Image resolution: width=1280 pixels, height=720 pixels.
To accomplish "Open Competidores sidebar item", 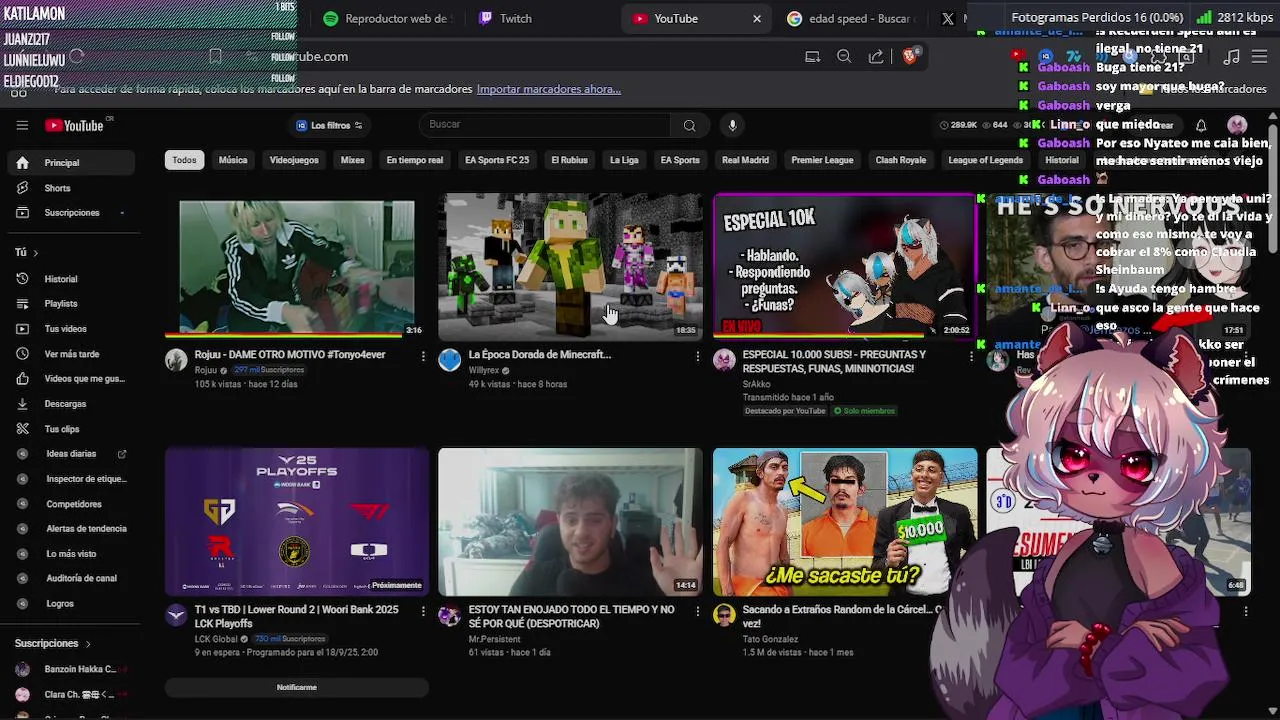I will coord(70,504).
